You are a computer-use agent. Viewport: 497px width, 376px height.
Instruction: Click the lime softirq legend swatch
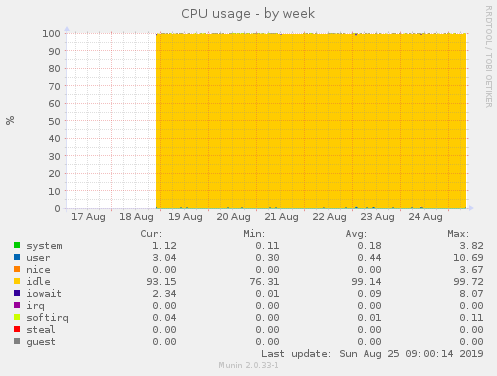(17, 317)
